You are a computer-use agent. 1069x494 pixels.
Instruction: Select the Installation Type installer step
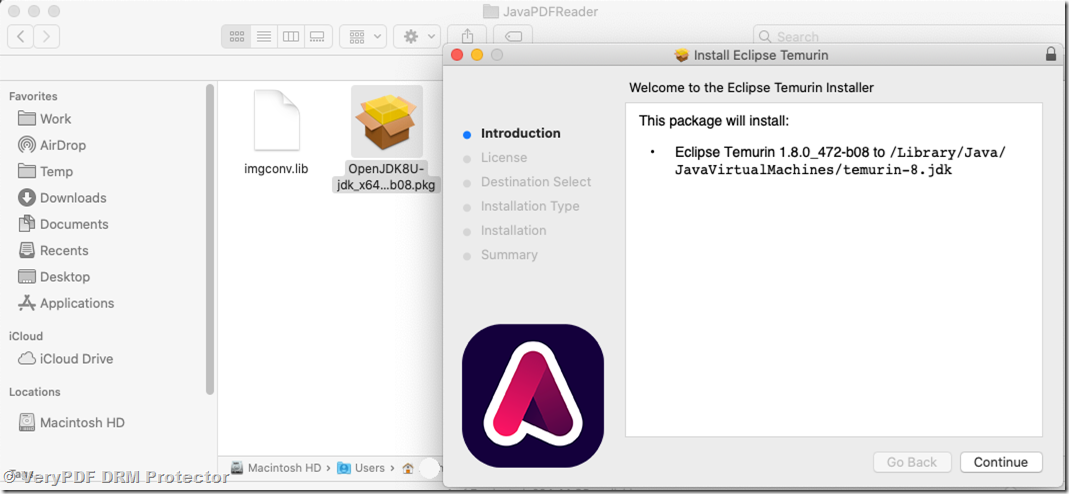tap(530, 206)
